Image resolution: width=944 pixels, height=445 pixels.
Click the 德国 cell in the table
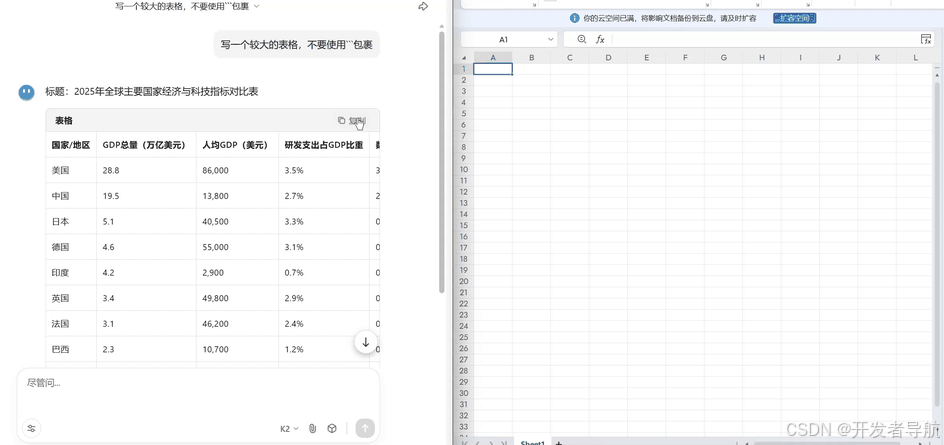(x=71, y=247)
